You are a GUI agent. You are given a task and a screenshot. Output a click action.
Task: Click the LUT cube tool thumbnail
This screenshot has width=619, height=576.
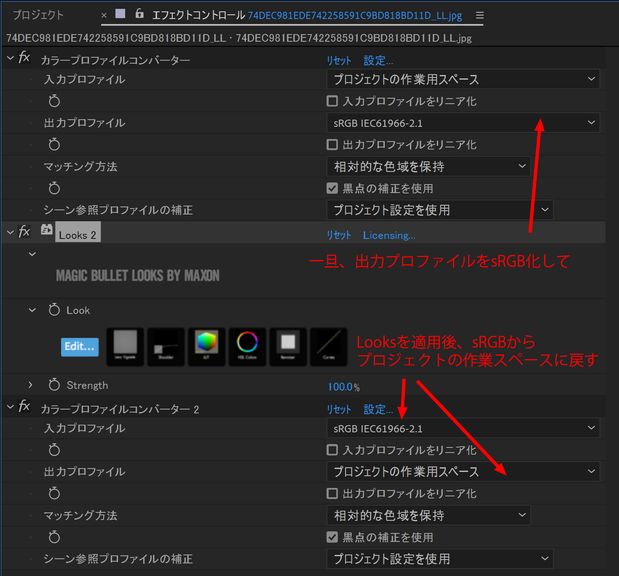206,347
